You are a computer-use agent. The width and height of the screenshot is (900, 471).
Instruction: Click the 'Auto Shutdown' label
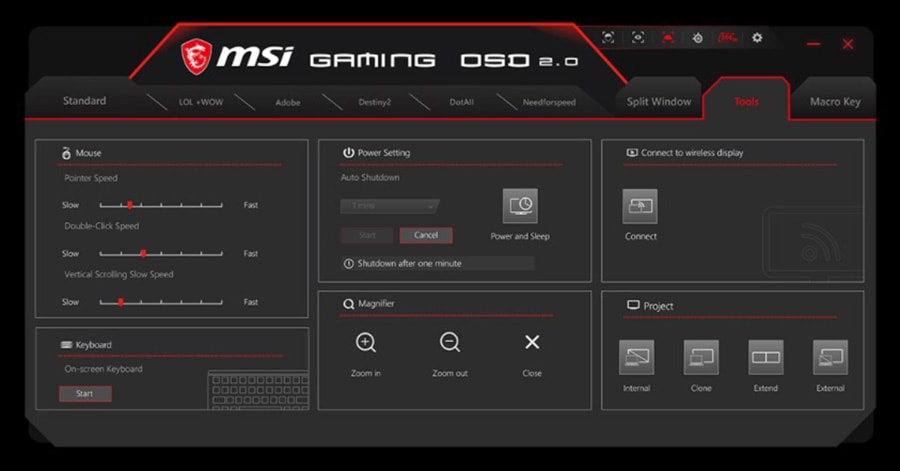tap(370, 178)
